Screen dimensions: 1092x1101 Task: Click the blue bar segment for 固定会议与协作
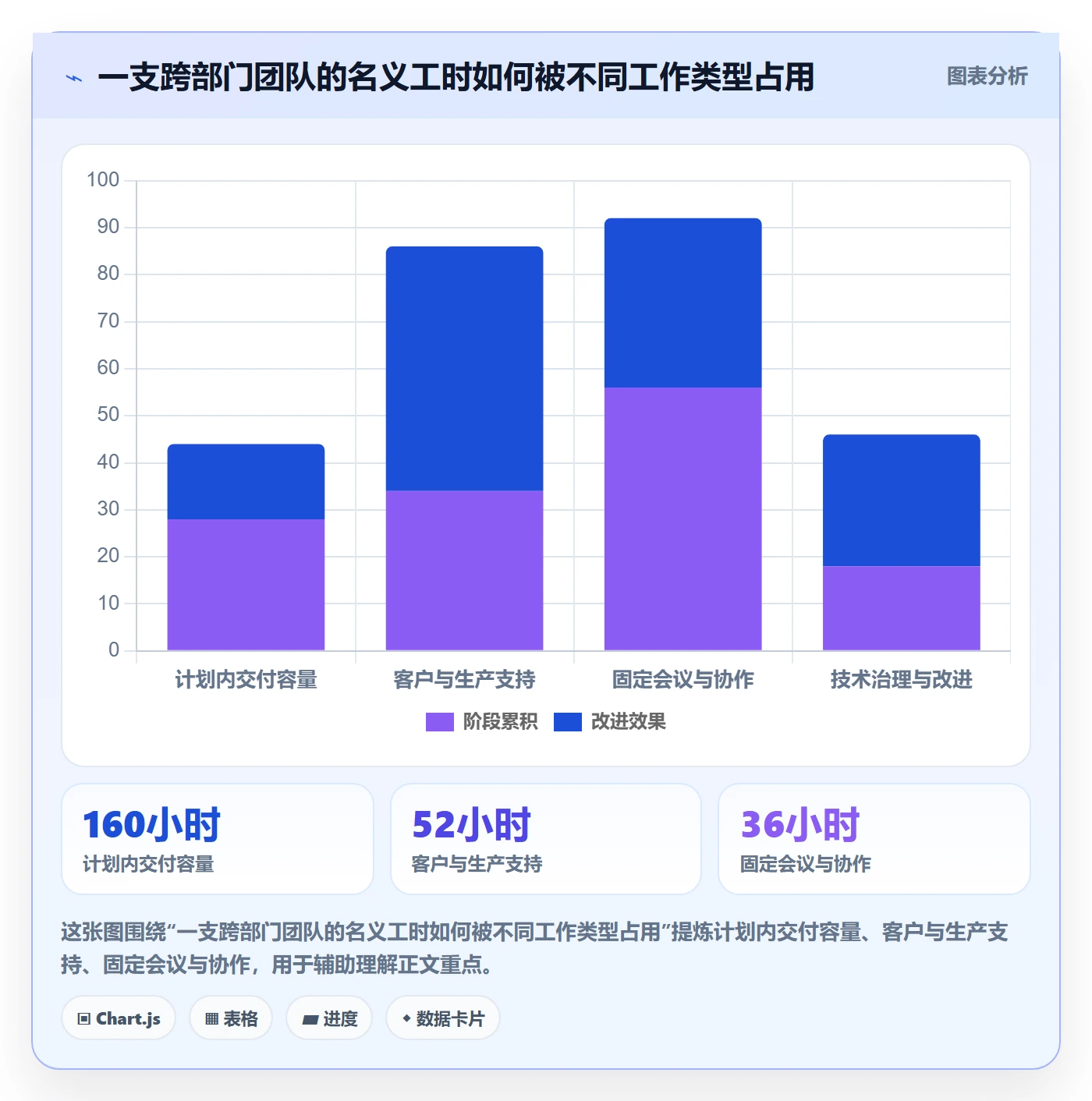point(682,303)
